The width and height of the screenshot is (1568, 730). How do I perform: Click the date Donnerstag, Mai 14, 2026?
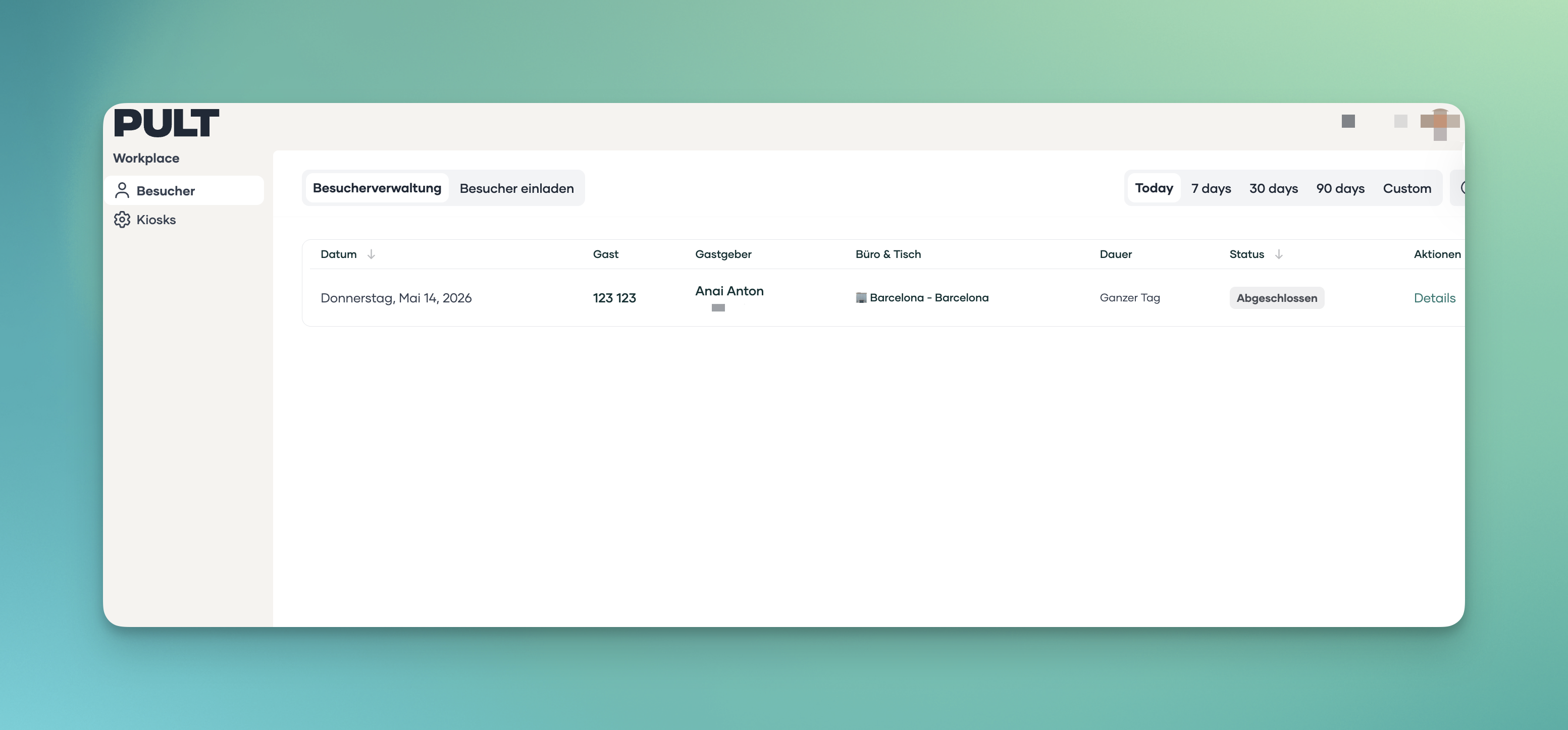pyautogui.click(x=396, y=298)
